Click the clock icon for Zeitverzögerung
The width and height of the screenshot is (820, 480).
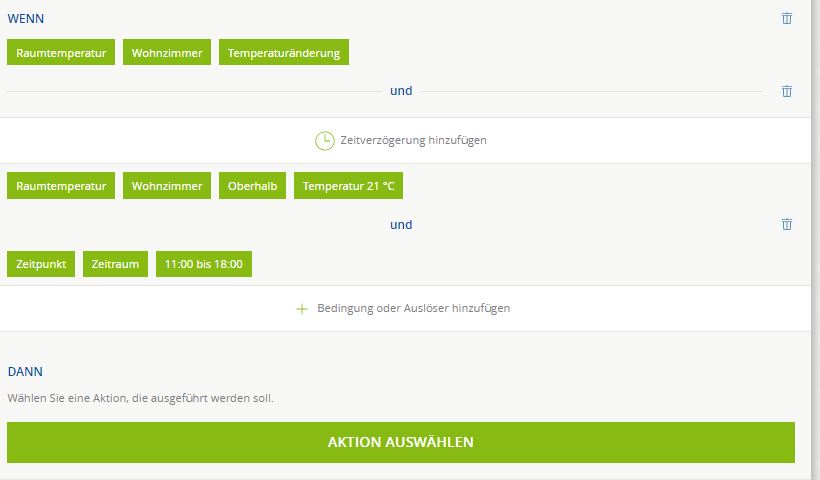[x=324, y=141]
